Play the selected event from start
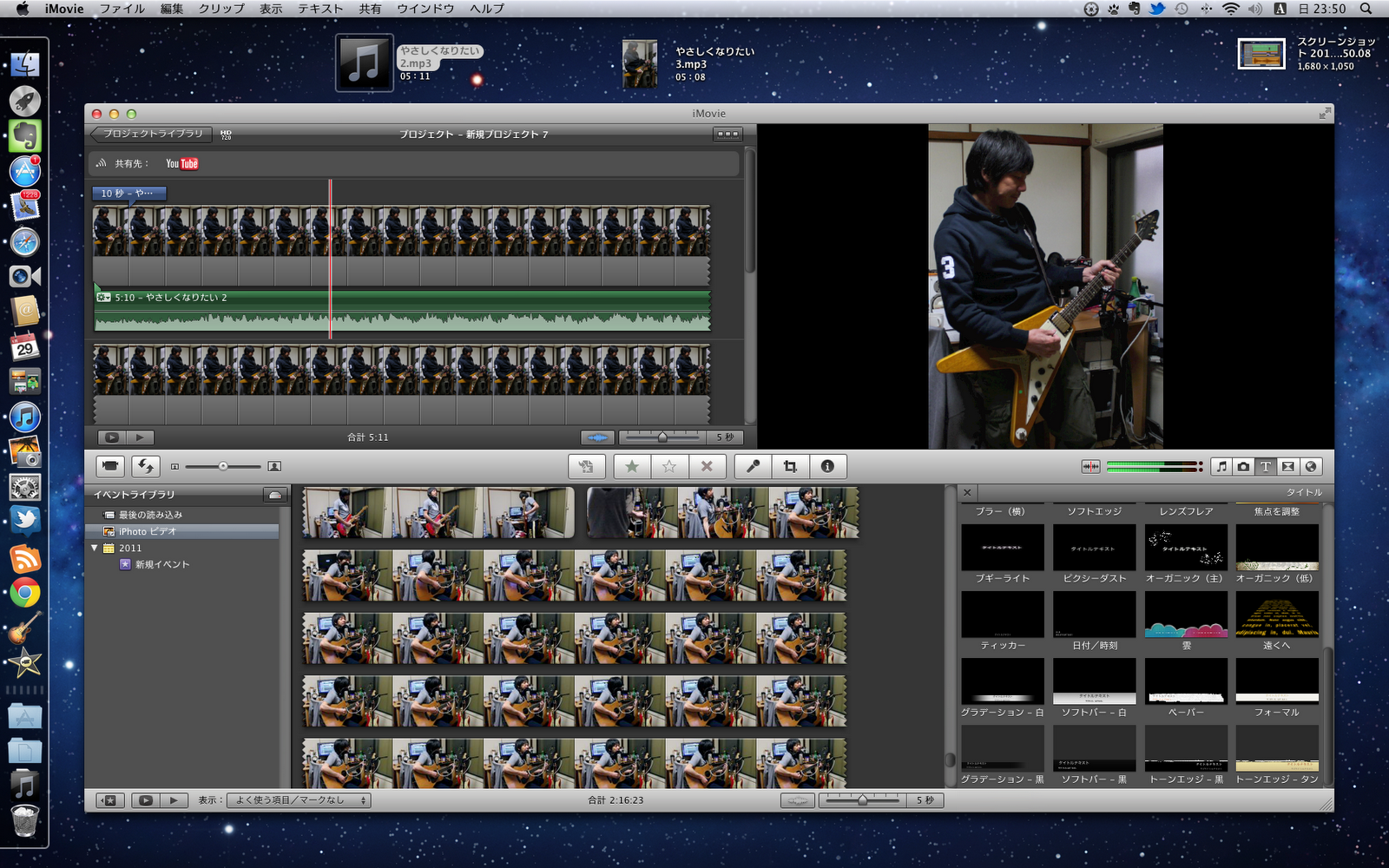The image size is (1389, 868). (x=174, y=800)
